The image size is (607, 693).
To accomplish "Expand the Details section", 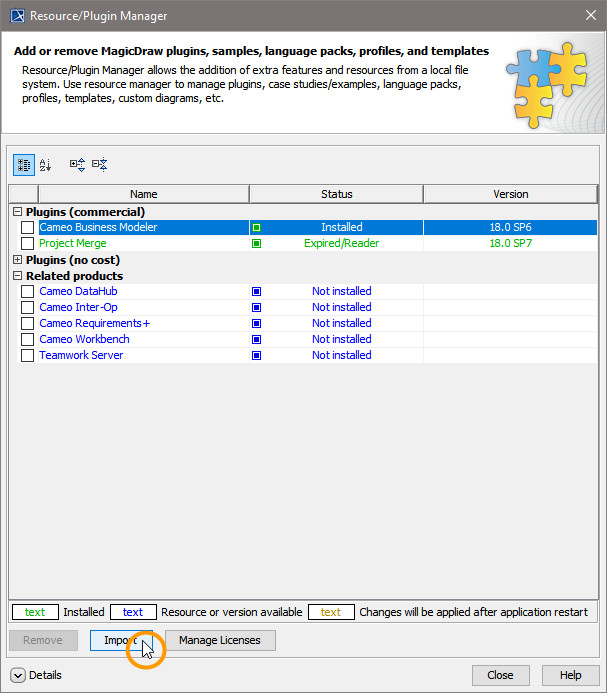I will click(x=18, y=675).
